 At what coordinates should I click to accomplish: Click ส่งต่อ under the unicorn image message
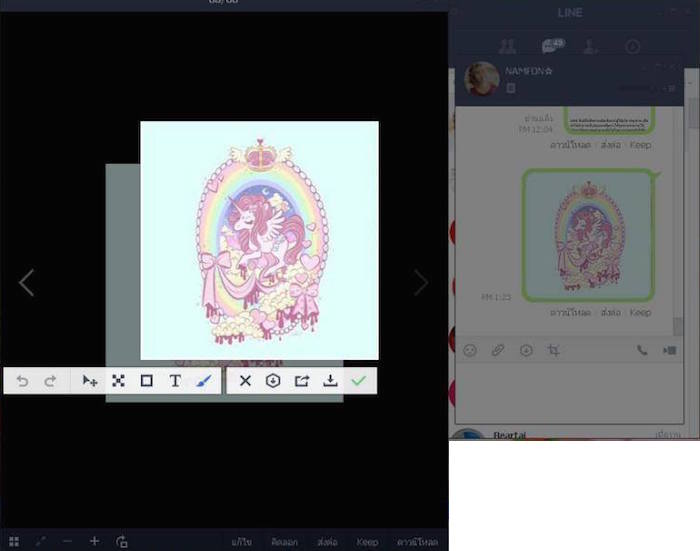(x=610, y=312)
